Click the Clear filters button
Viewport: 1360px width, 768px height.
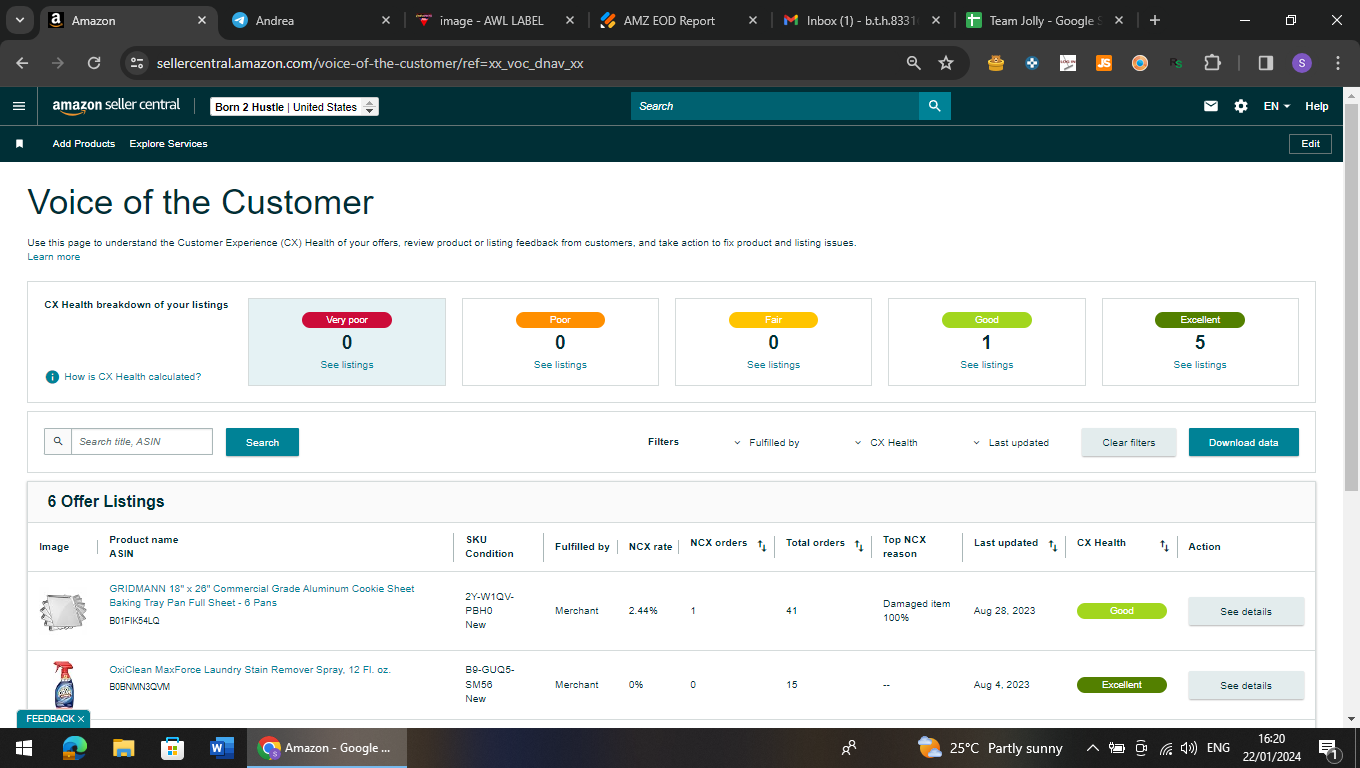[1129, 442]
